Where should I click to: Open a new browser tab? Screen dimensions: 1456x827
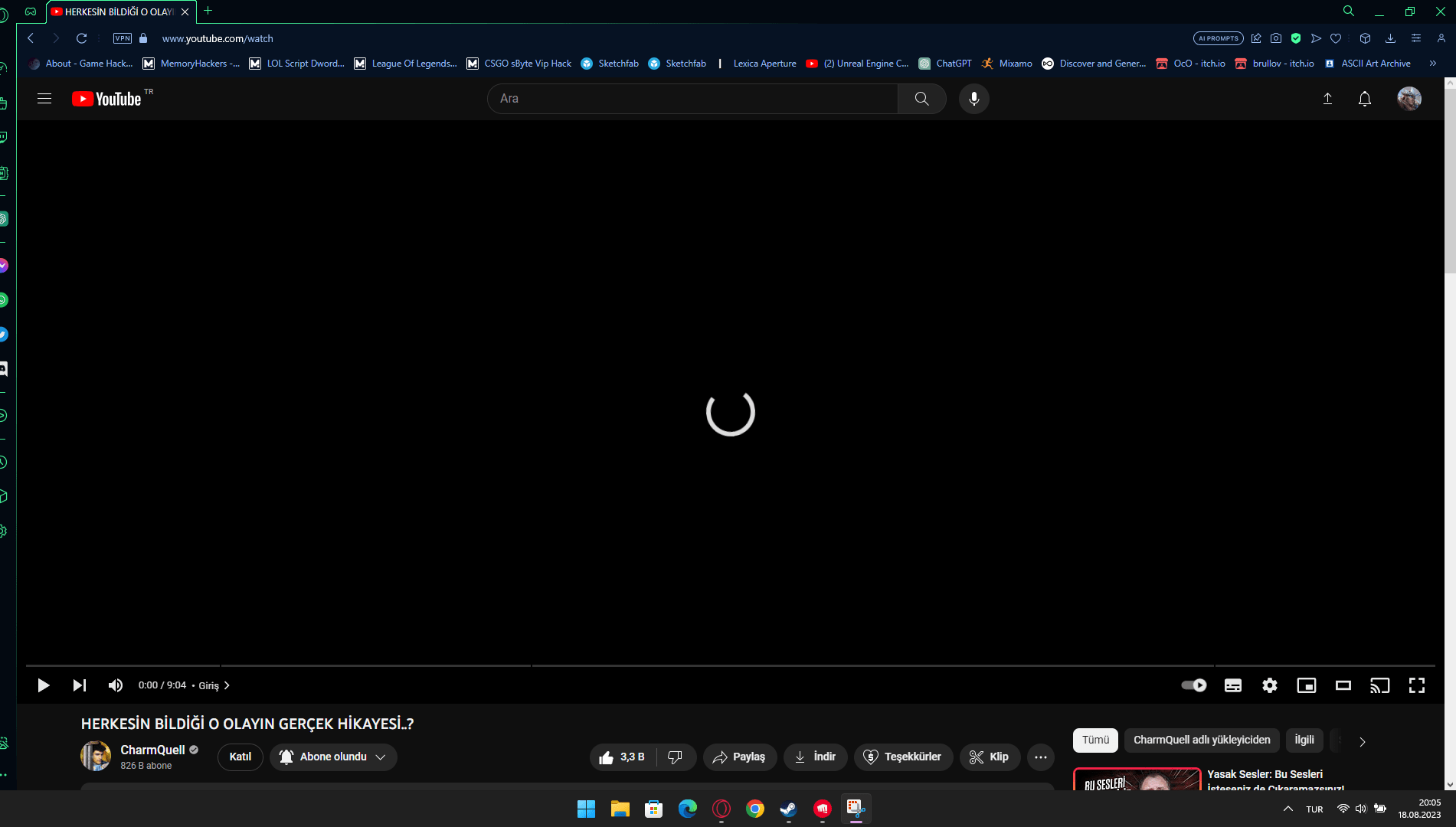tap(208, 11)
